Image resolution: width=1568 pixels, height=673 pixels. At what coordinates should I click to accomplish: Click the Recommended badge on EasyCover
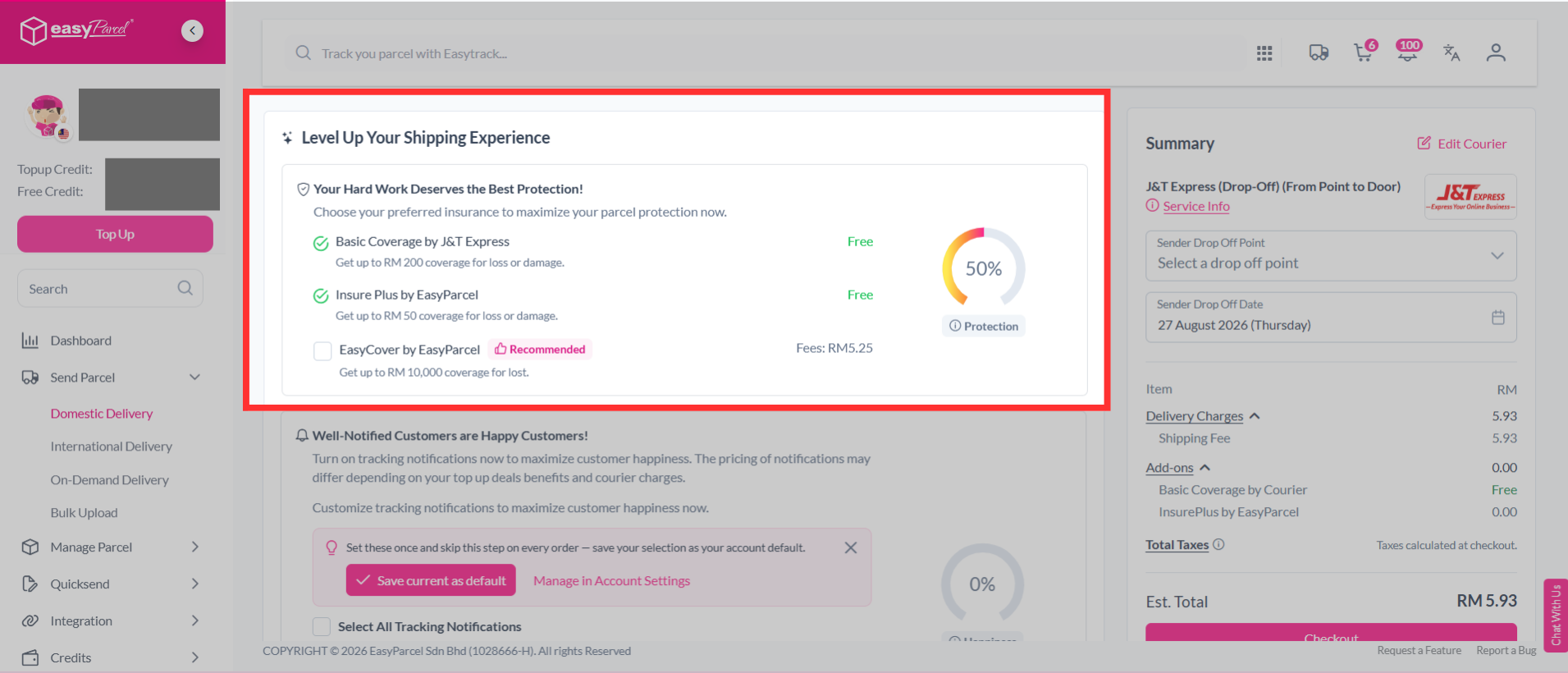tap(540, 350)
